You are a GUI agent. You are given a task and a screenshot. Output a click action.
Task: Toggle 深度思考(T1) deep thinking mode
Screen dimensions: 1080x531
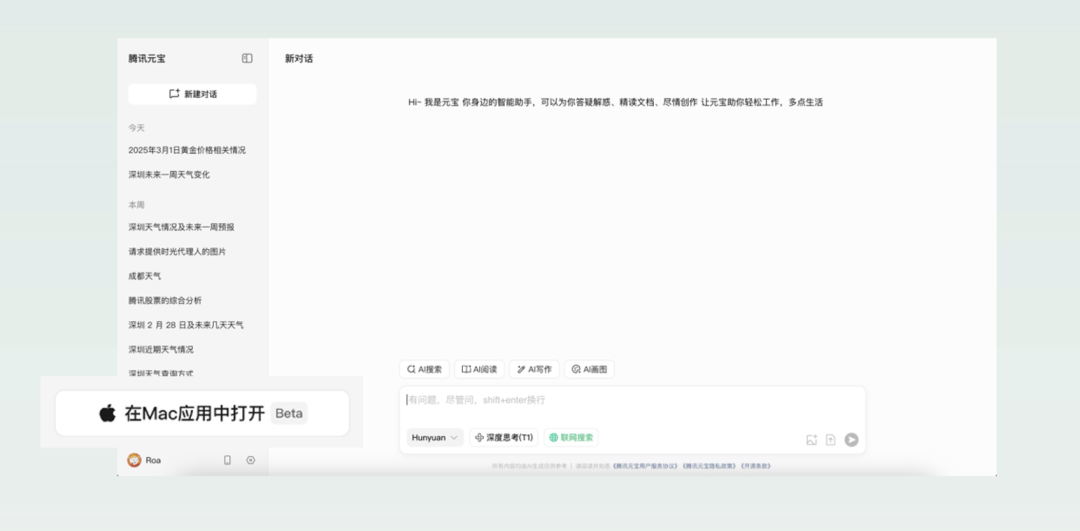click(x=504, y=438)
